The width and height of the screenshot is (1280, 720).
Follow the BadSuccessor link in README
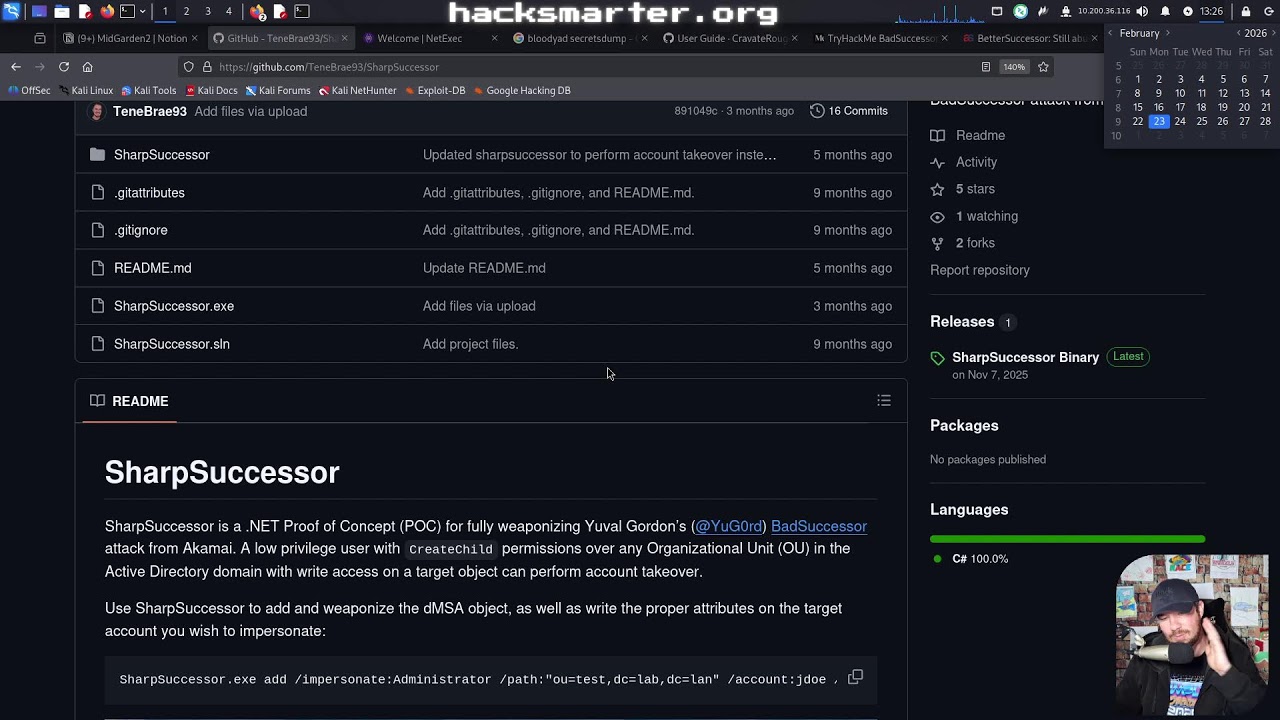point(819,526)
